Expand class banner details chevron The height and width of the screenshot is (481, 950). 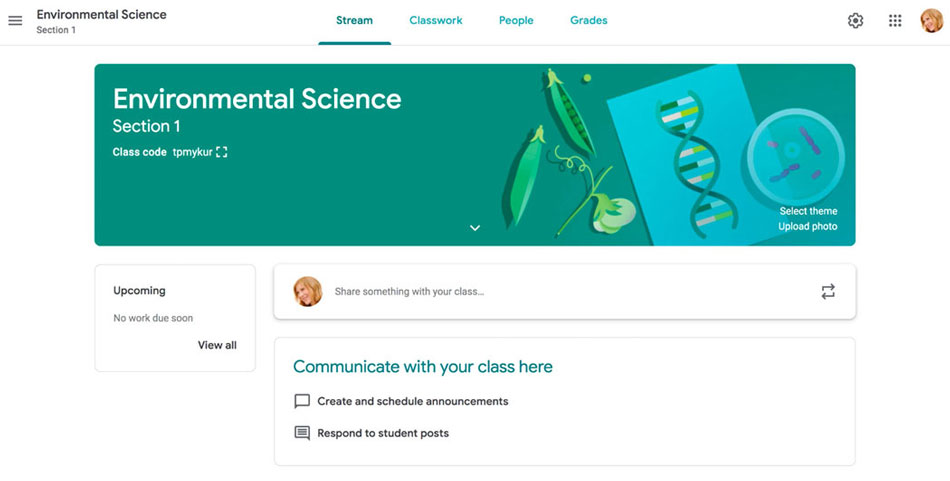point(475,228)
